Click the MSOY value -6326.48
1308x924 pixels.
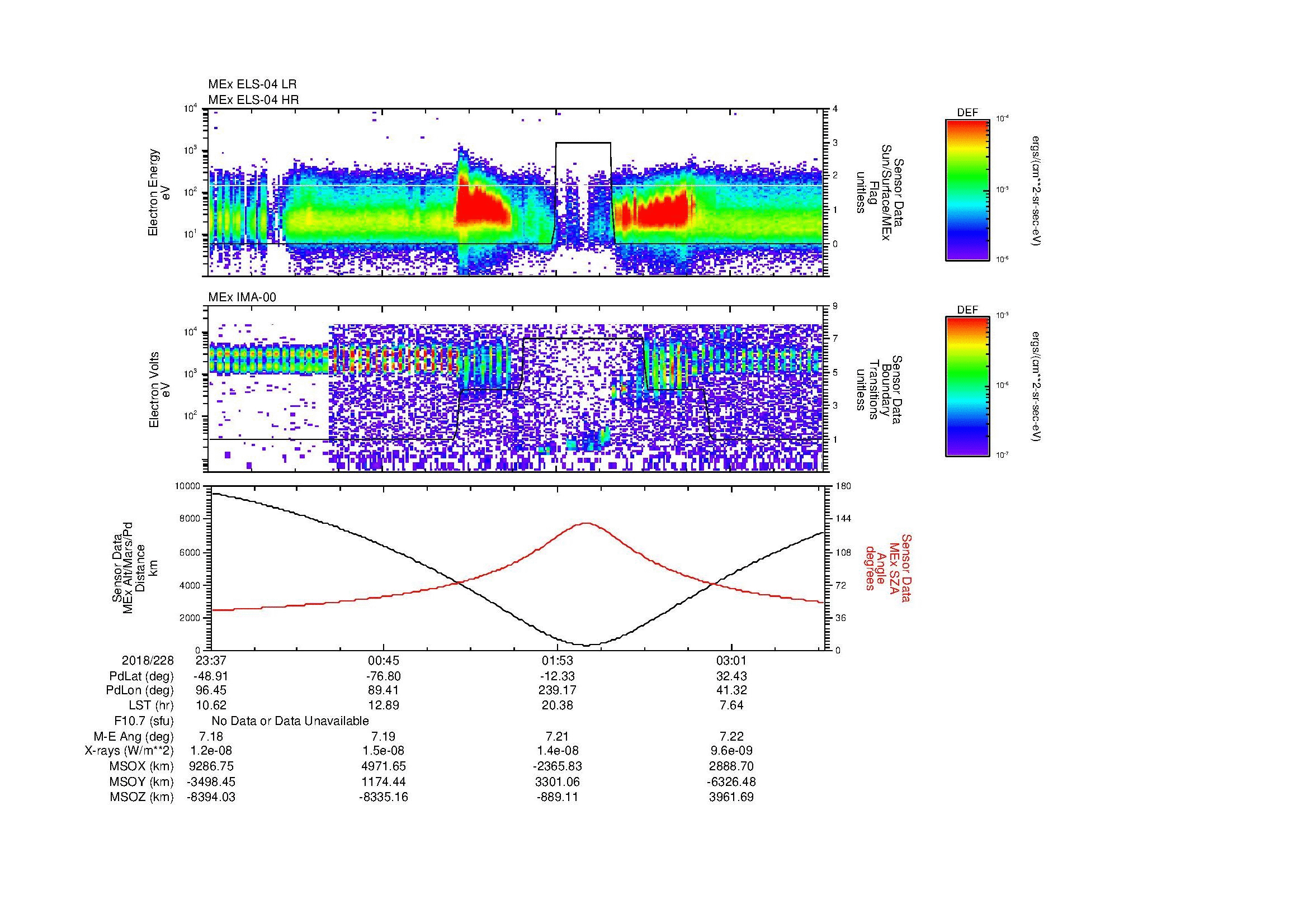click(x=731, y=781)
